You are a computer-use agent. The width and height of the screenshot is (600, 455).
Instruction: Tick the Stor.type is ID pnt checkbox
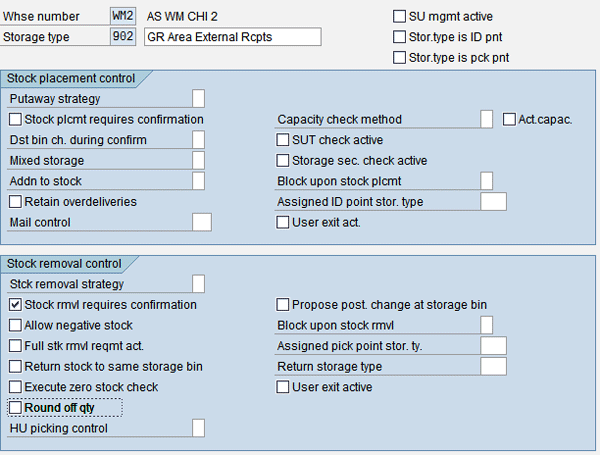(399, 37)
